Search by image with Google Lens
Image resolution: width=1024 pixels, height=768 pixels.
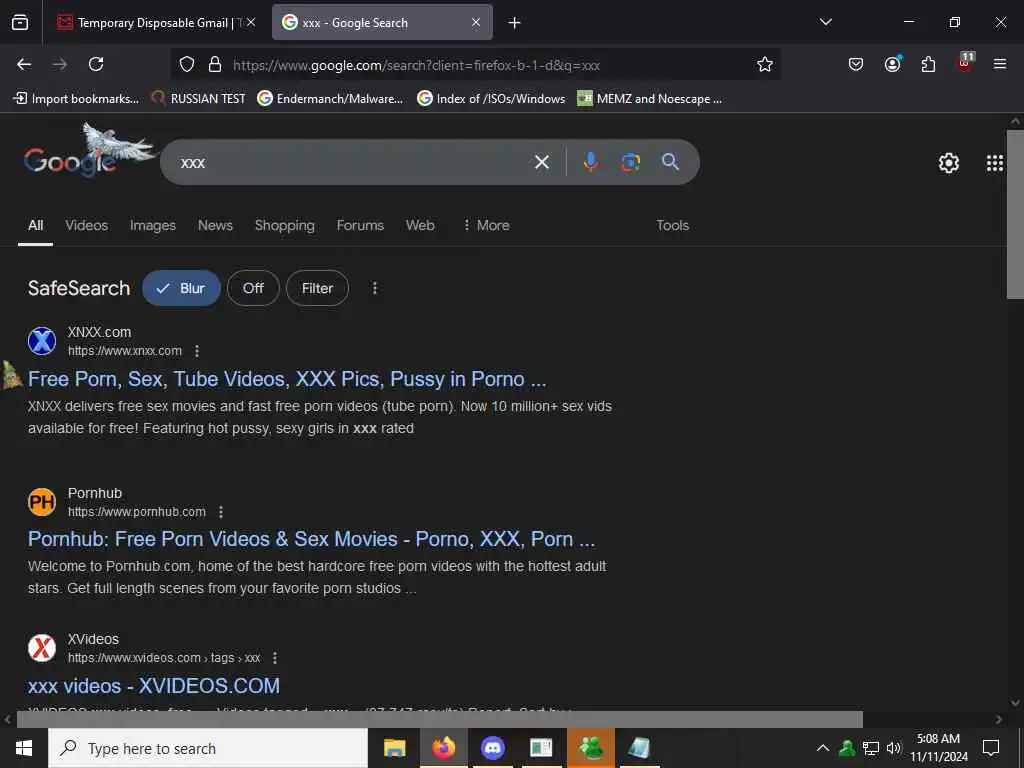630,162
